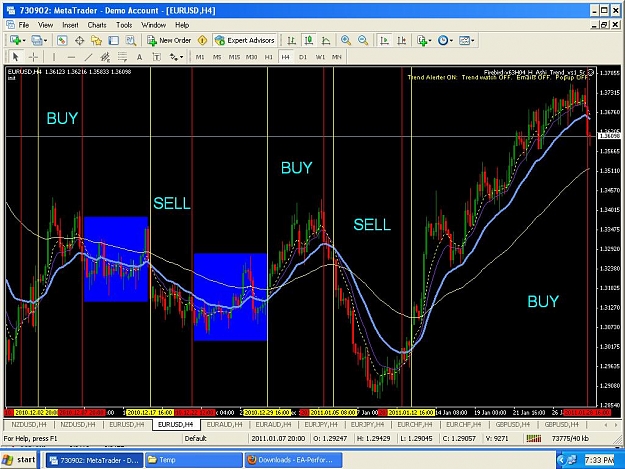Switch to the first GBPUSD,H4 chart tab
The image size is (625, 469).
pyautogui.click(x=513, y=425)
